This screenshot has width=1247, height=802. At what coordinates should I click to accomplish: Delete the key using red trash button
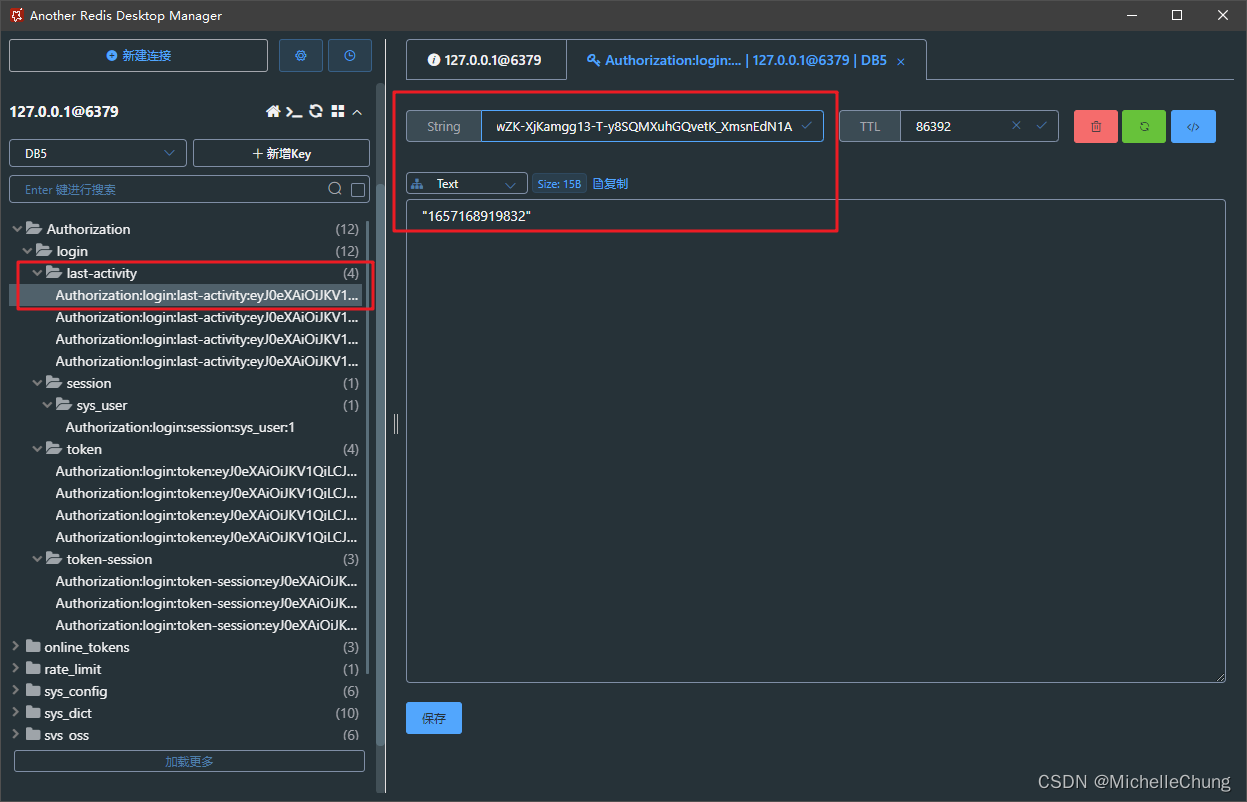(1095, 125)
